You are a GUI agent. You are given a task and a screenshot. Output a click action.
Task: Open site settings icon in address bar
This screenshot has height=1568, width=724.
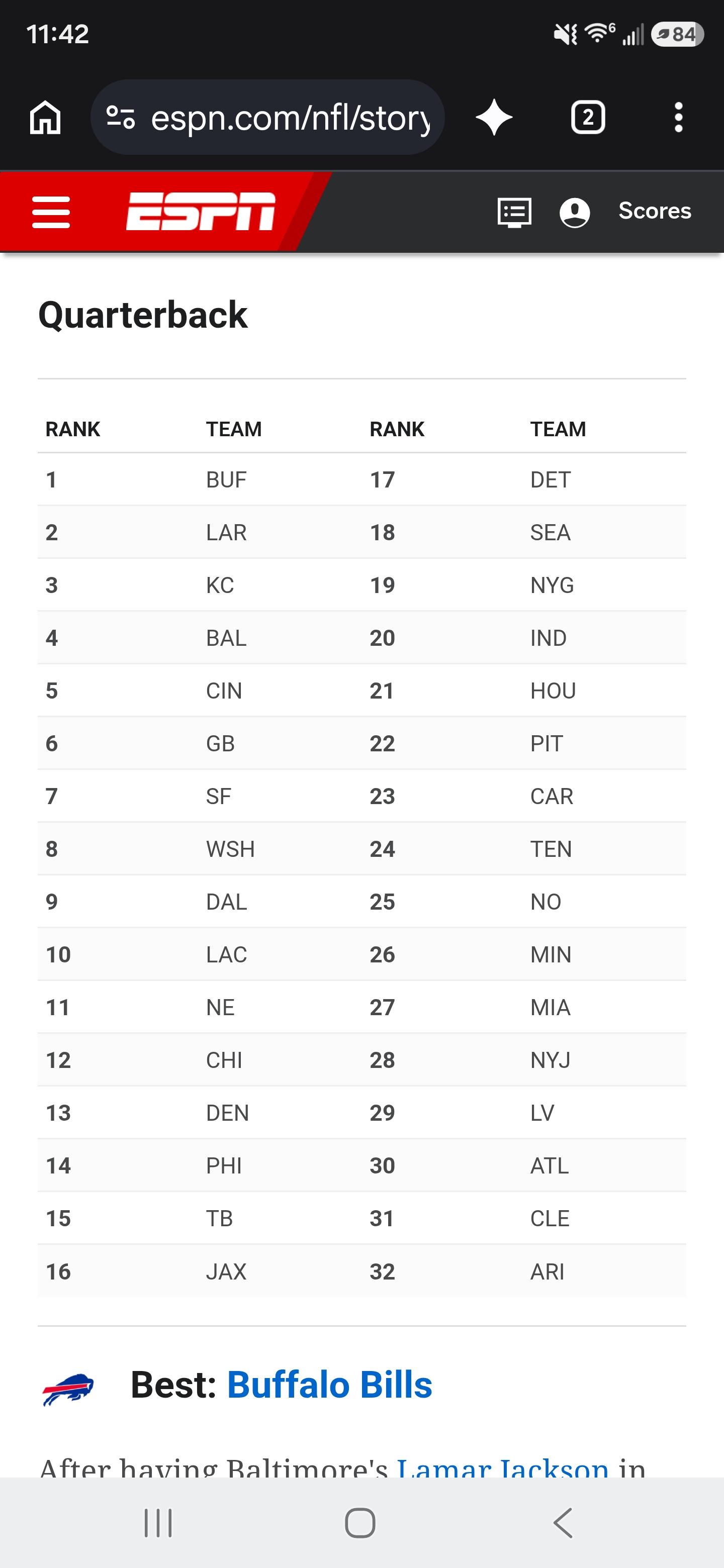point(121,117)
